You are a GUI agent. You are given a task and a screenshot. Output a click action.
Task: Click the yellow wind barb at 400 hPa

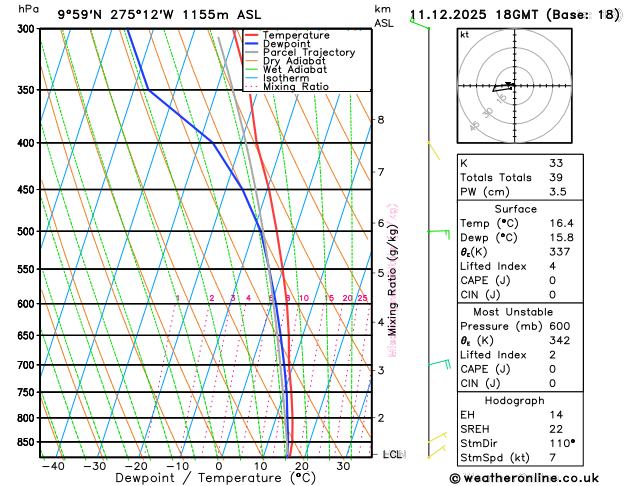tap(434, 150)
